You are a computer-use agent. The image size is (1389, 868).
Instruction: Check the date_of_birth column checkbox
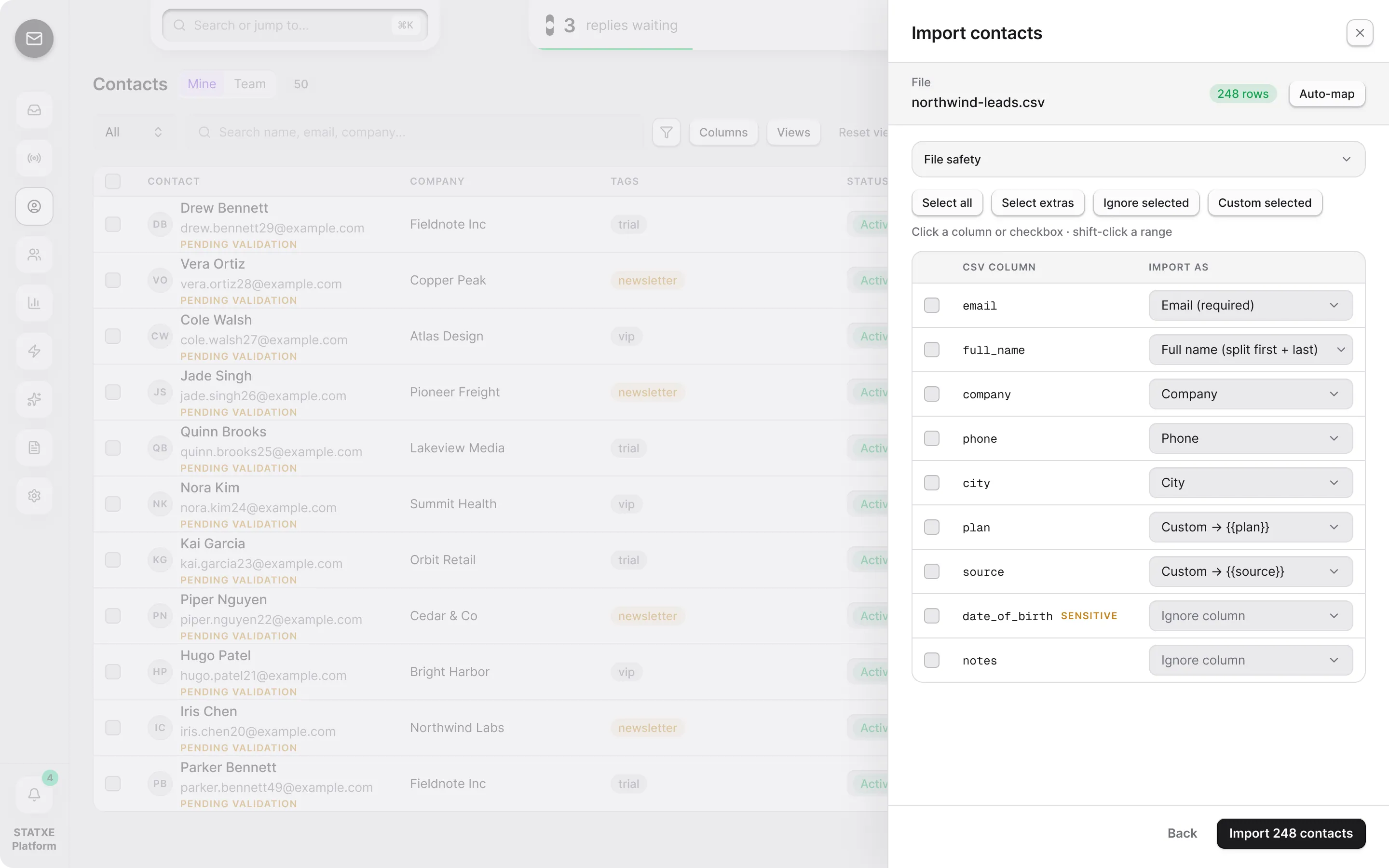932,616
